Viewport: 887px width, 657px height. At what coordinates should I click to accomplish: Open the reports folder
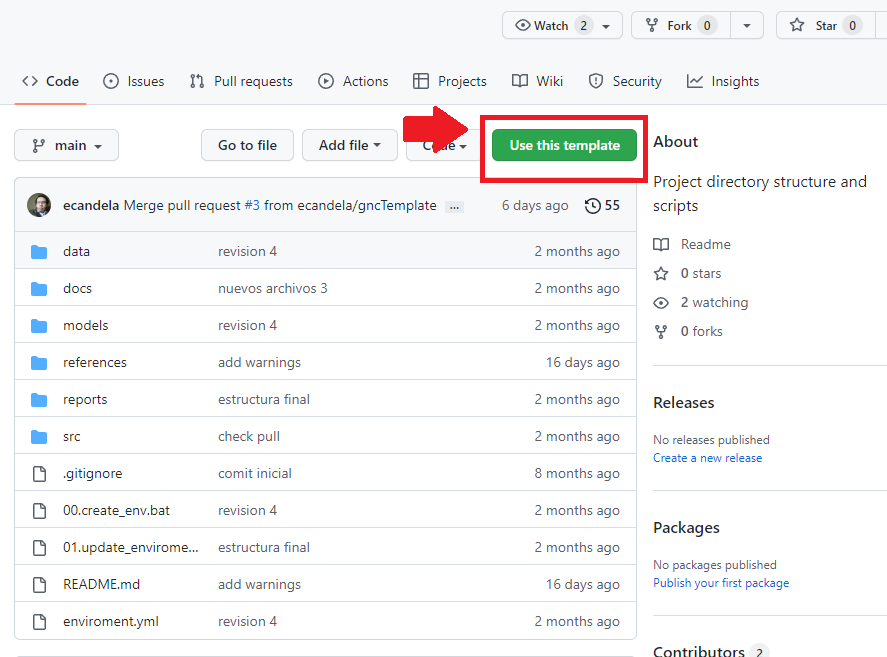pyautogui.click(x=85, y=400)
